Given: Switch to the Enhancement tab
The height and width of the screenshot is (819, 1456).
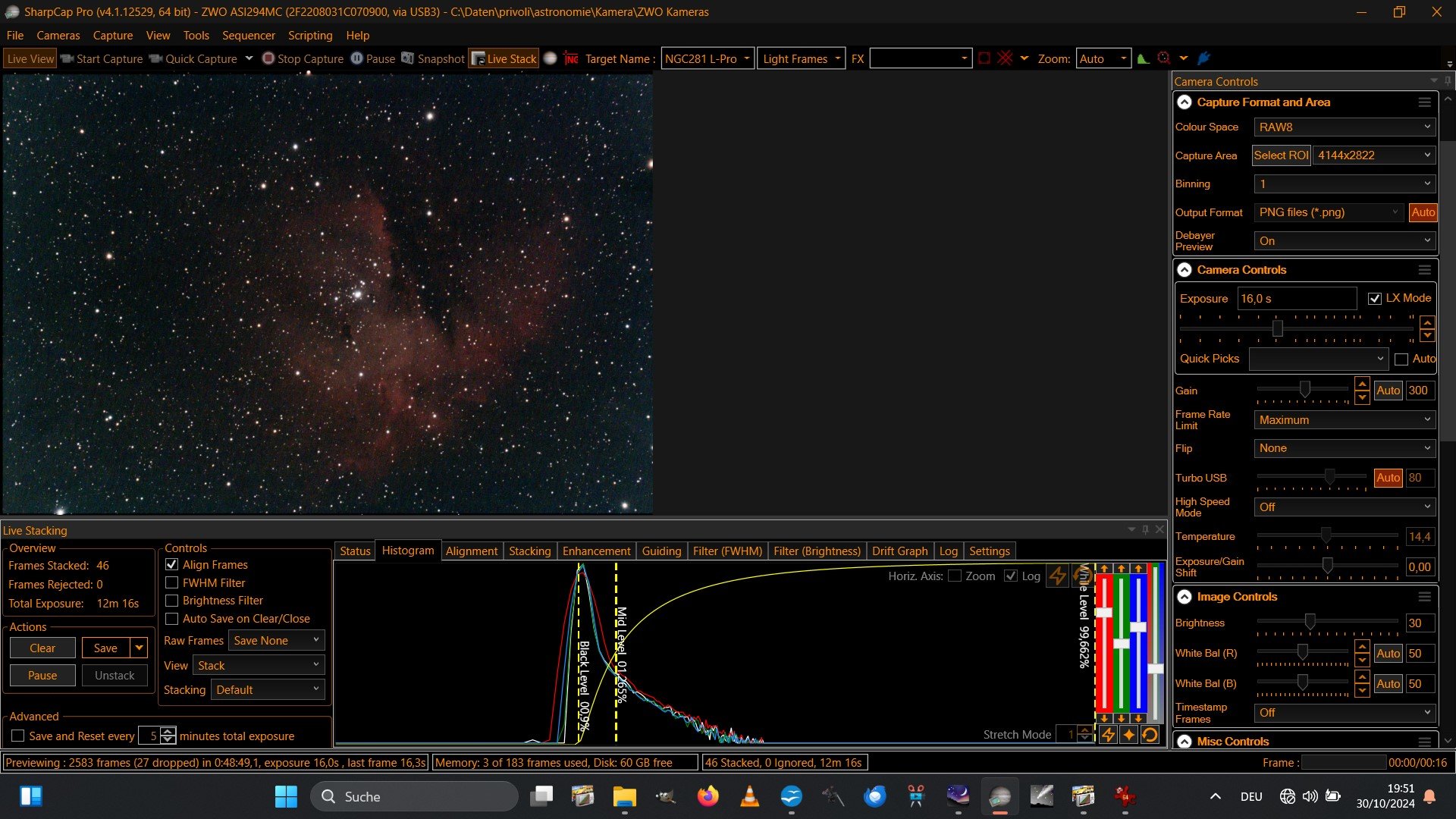Looking at the screenshot, I should coord(596,551).
